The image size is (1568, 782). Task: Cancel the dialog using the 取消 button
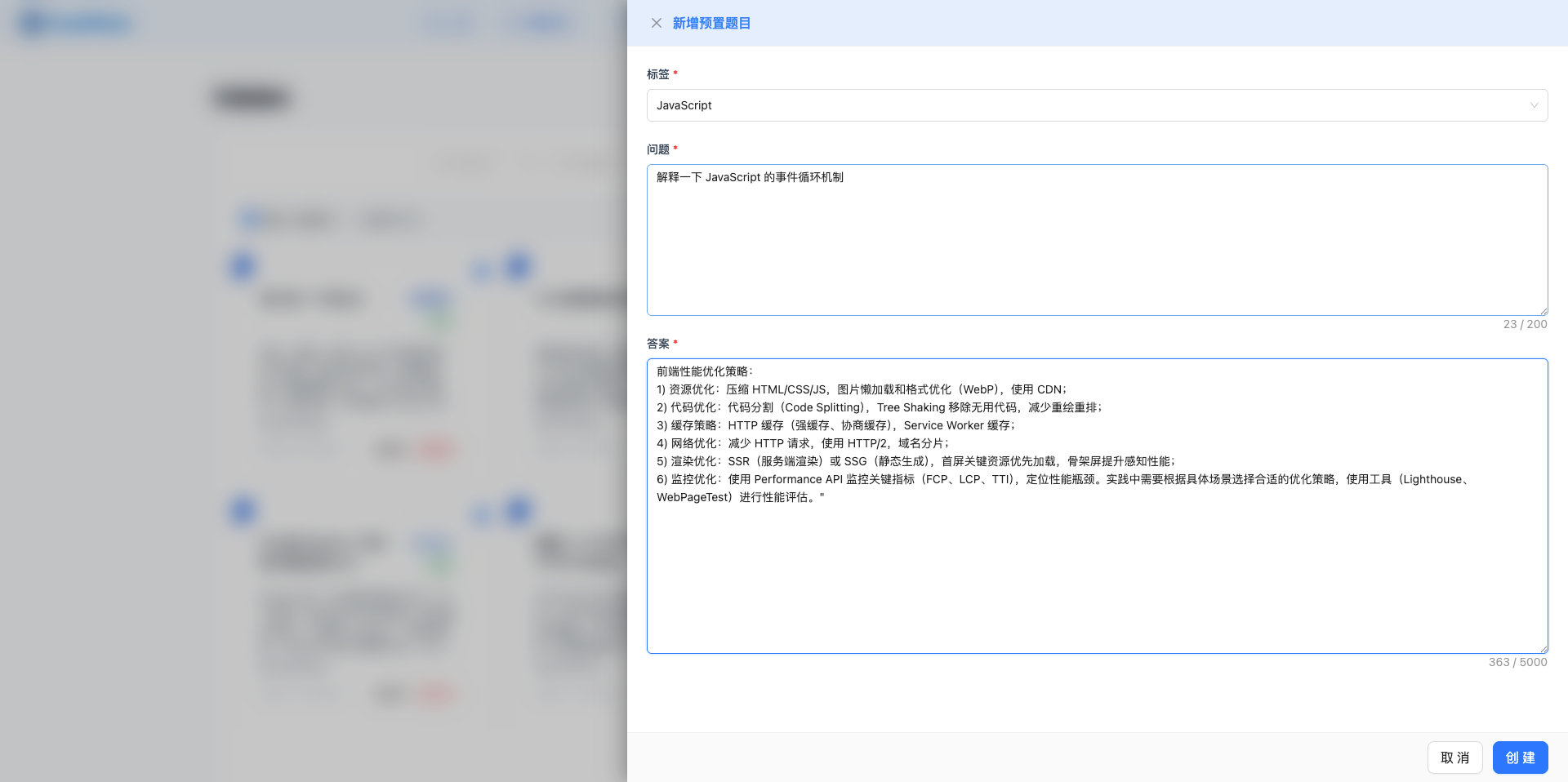1454,758
